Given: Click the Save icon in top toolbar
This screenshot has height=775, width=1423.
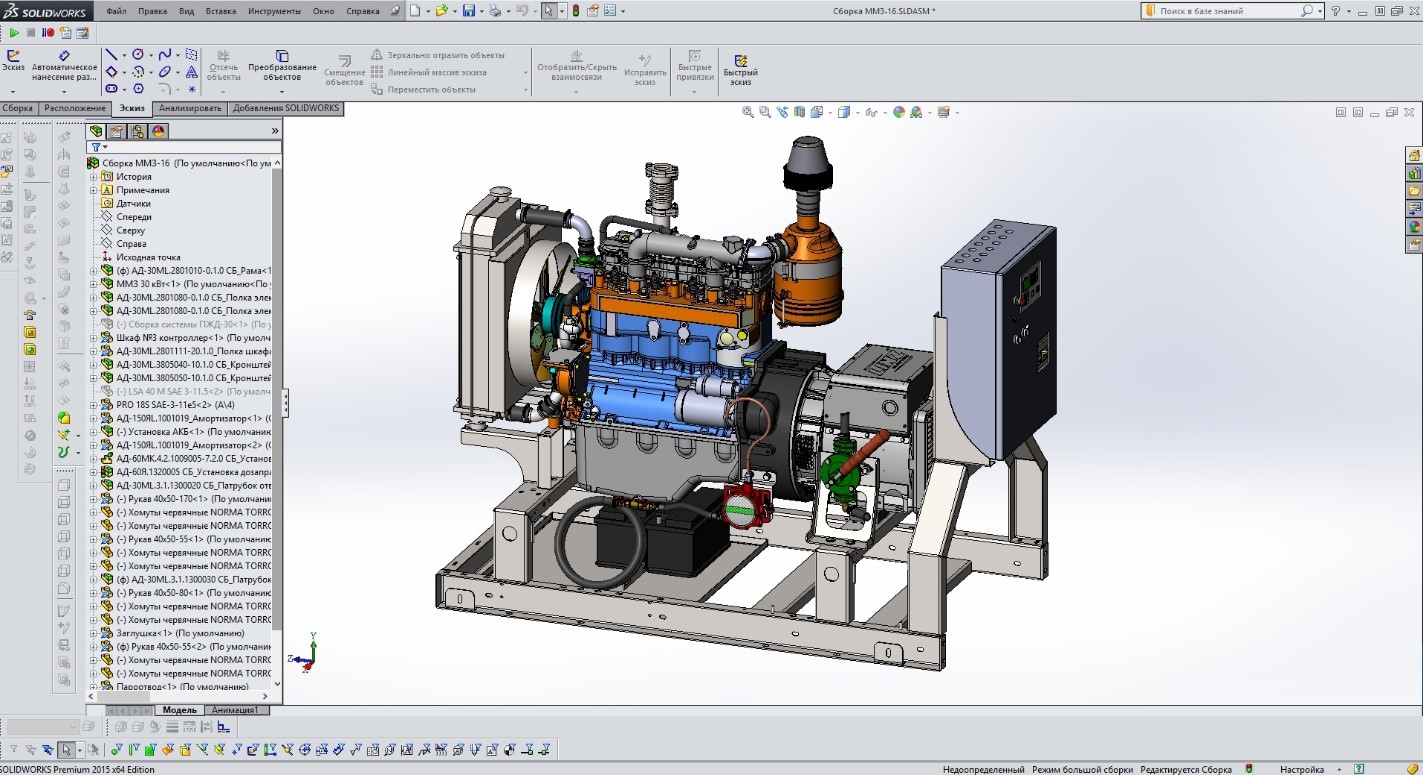Looking at the screenshot, I should tap(468, 11).
